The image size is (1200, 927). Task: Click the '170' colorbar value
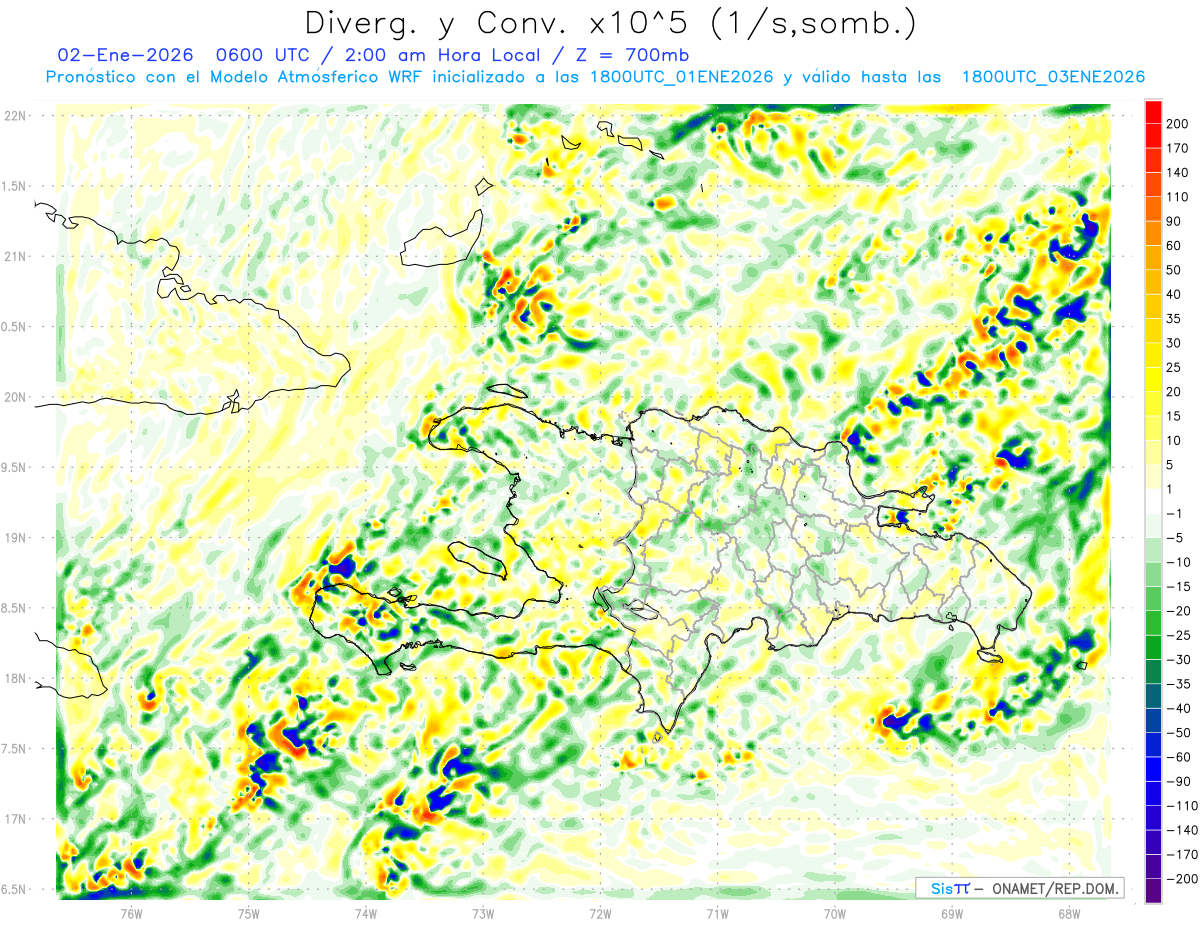(x=1177, y=148)
